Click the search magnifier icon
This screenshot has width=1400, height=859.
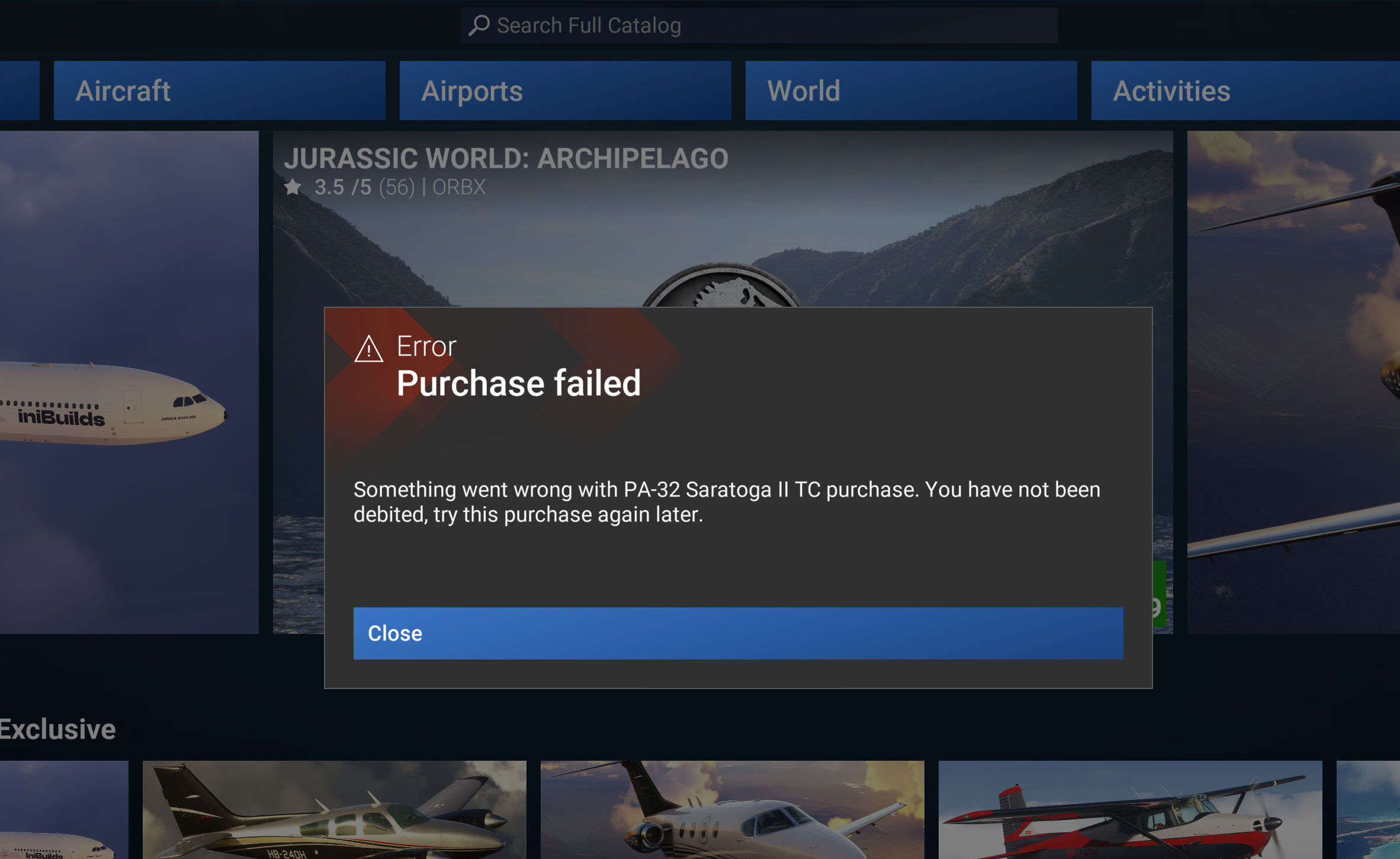click(479, 25)
